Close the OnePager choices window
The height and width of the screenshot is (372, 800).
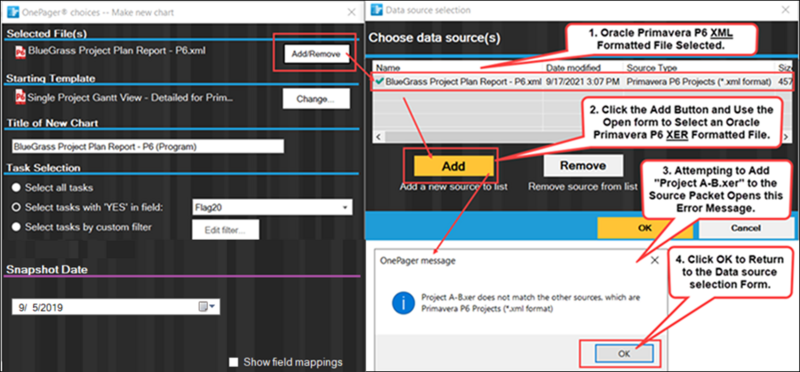pyautogui.click(x=352, y=12)
